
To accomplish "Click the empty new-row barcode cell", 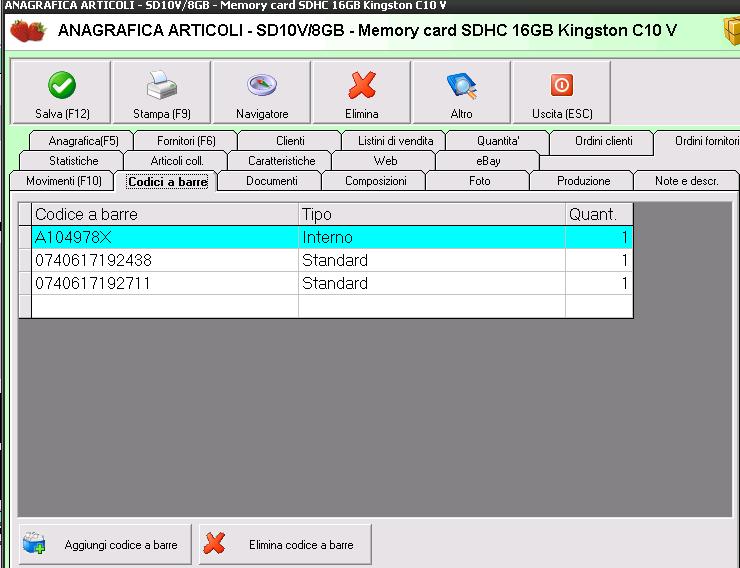I will tap(165, 306).
